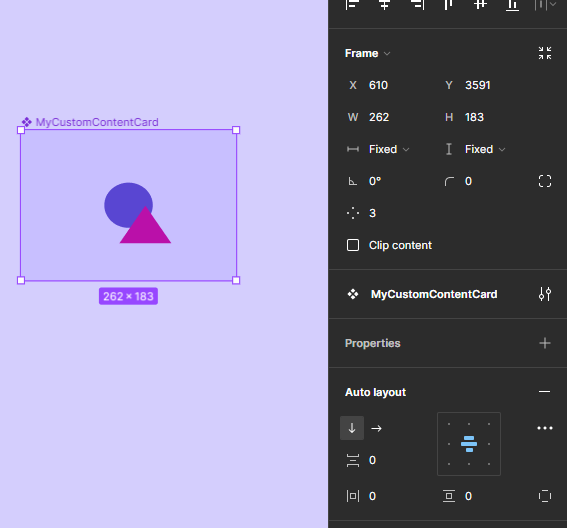
Task: Open independent corner radius settings
Action: [x=545, y=181]
